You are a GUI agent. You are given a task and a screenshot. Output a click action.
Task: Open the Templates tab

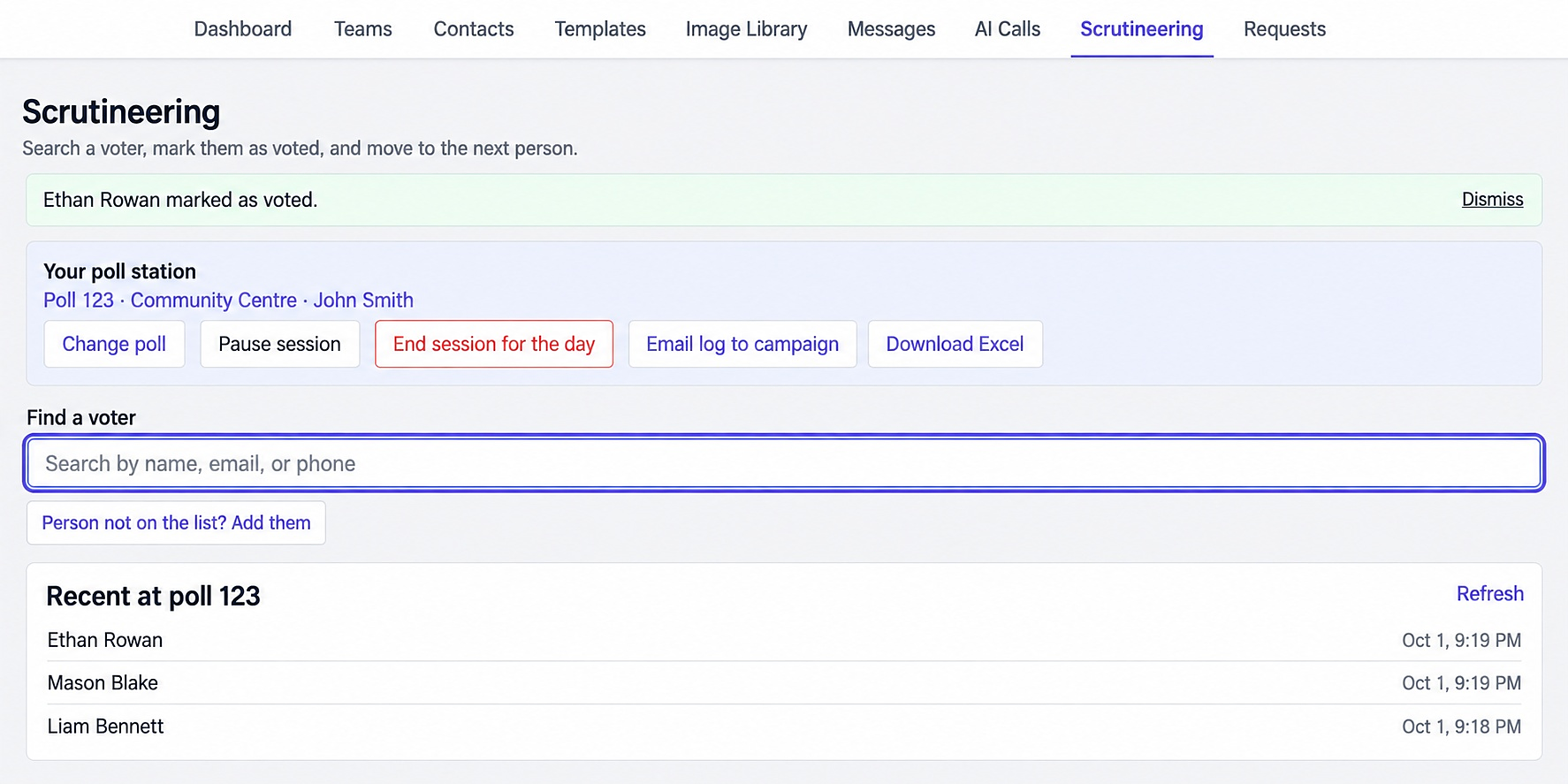(600, 29)
